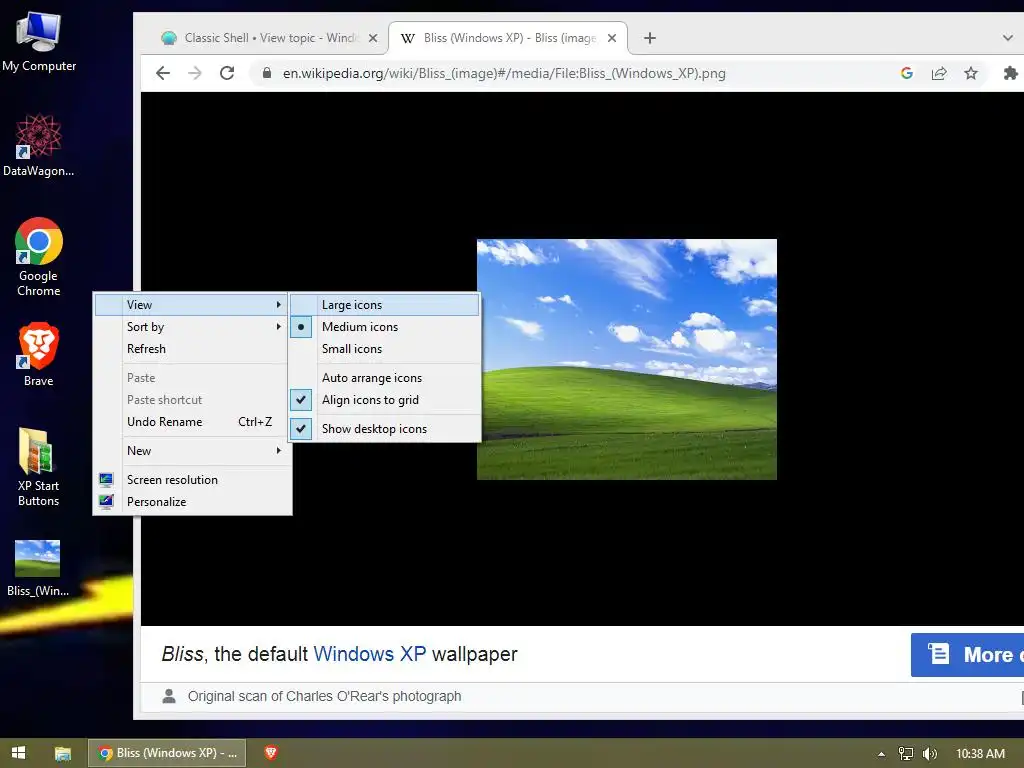Go forward in Chrome
Screen dimensions: 1024x768
click(195, 73)
